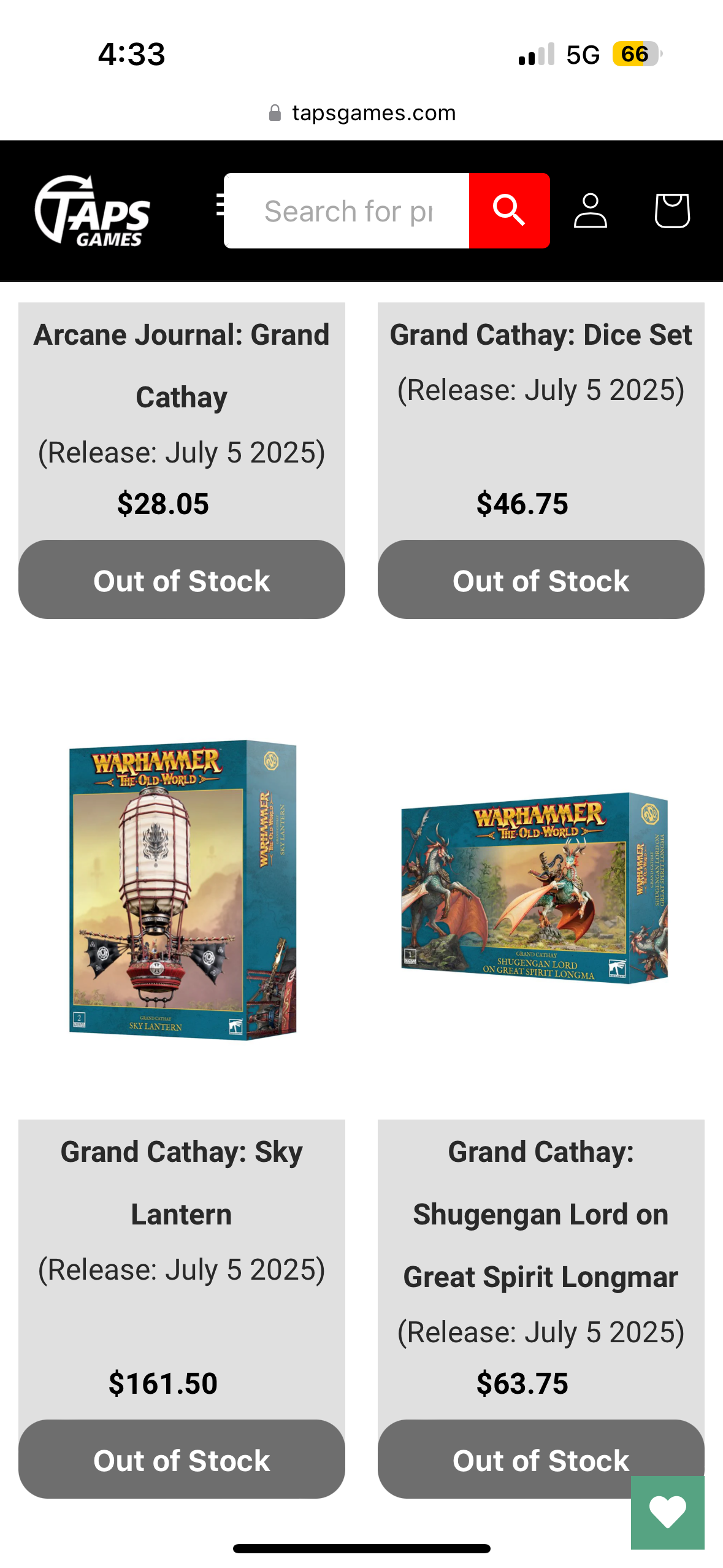Tap the green heart wishlist button
The width and height of the screenshot is (723, 1568).
667,1512
